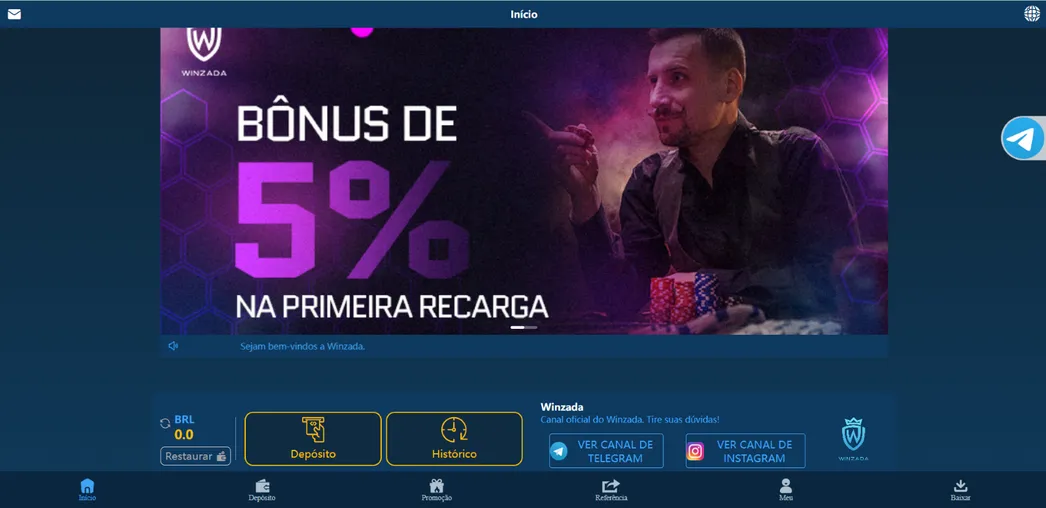Go to Início tab in bottom bar
Screen dimensions: 1046x508
pyautogui.click(x=87, y=490)
